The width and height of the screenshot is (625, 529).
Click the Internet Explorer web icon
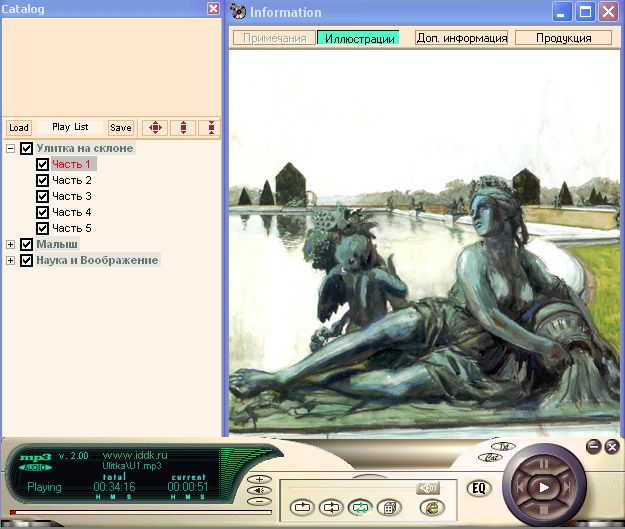[432, 508]
